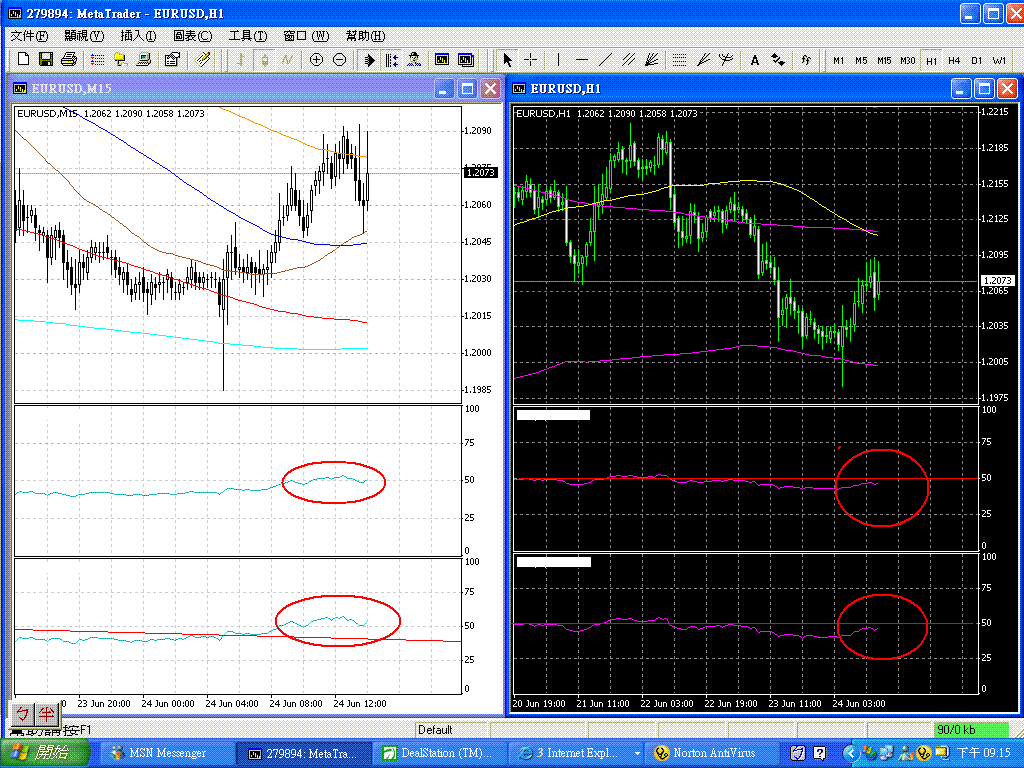Click the New Order icon

click(172, 59)
